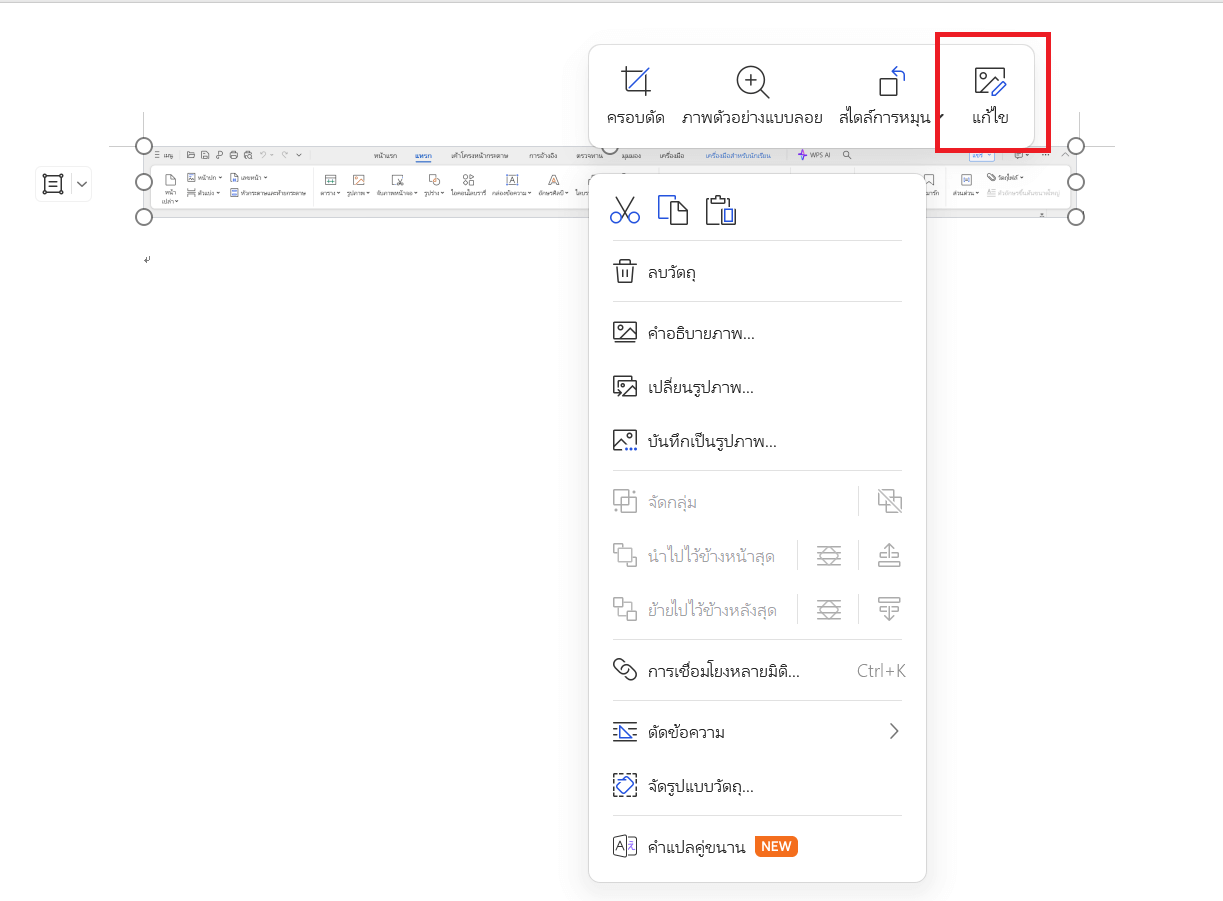This screenshot has width=1223, height=901.
Task: Expand the dropdown arrow next to สไตล์การหมุน
Action: coord(940,117)
